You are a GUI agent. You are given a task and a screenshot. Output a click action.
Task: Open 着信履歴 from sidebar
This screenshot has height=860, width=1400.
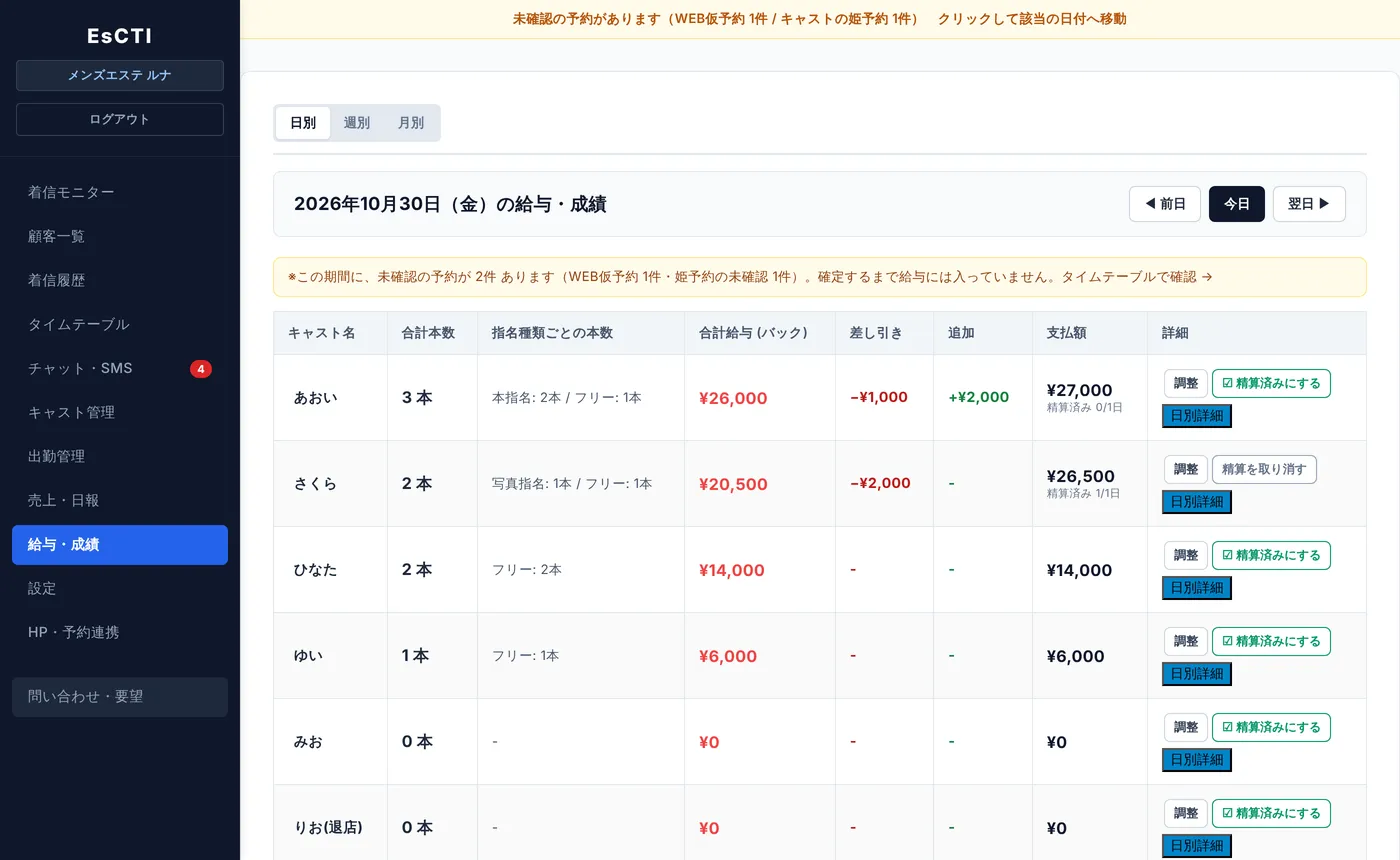click(120, 281)
